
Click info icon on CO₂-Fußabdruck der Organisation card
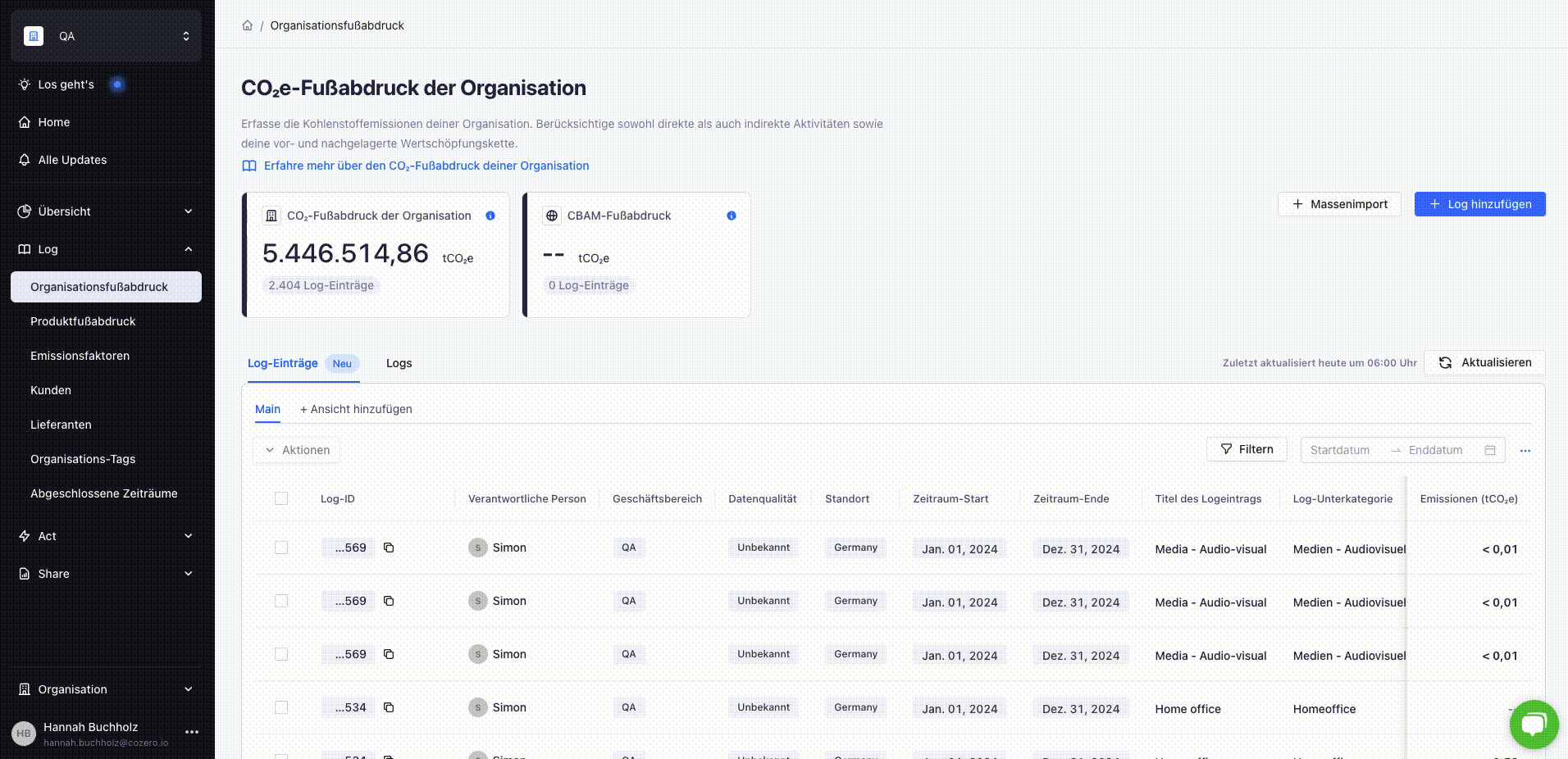pos(490,216)
